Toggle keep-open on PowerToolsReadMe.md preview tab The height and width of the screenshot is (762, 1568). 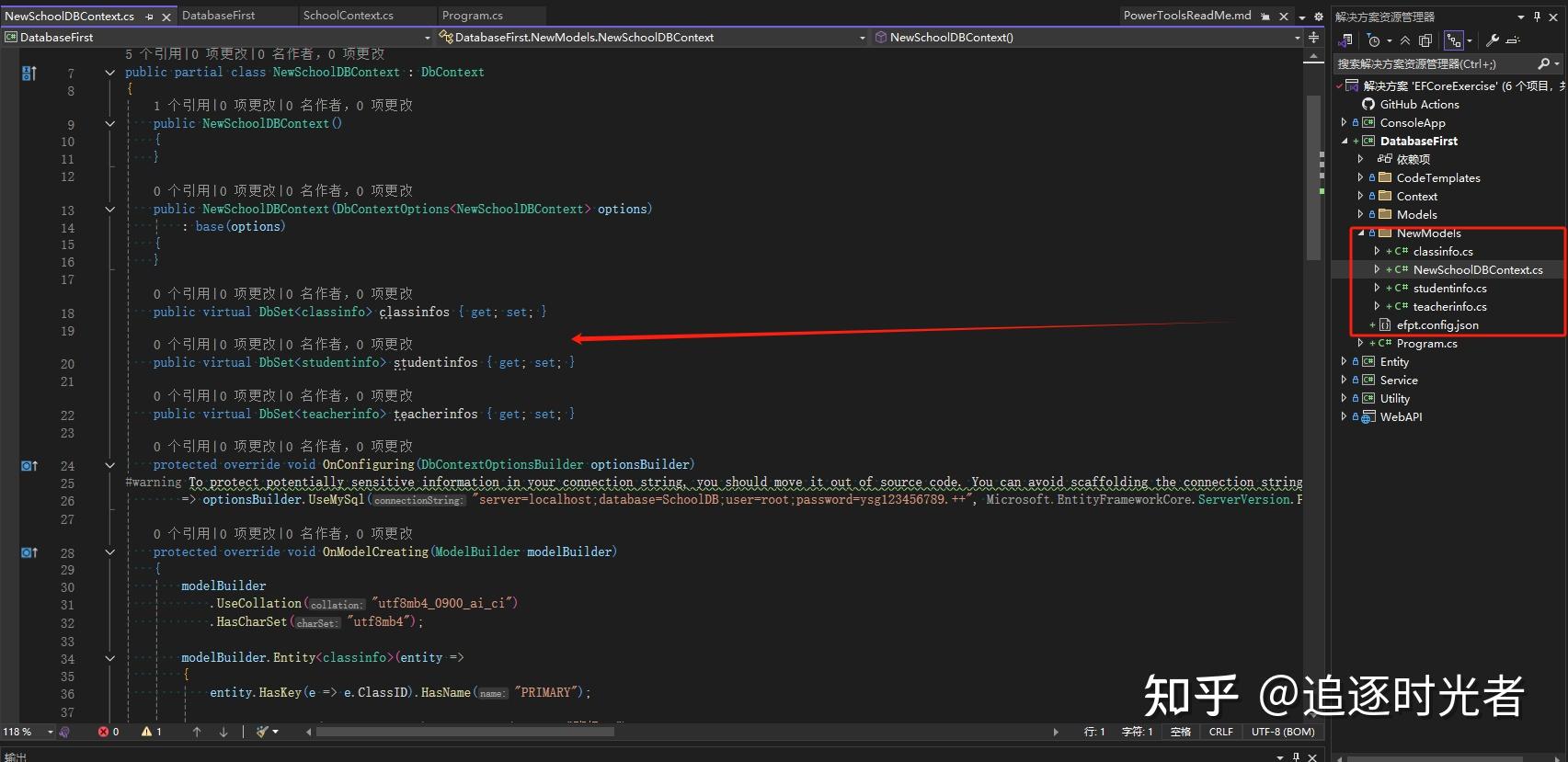1265,17
